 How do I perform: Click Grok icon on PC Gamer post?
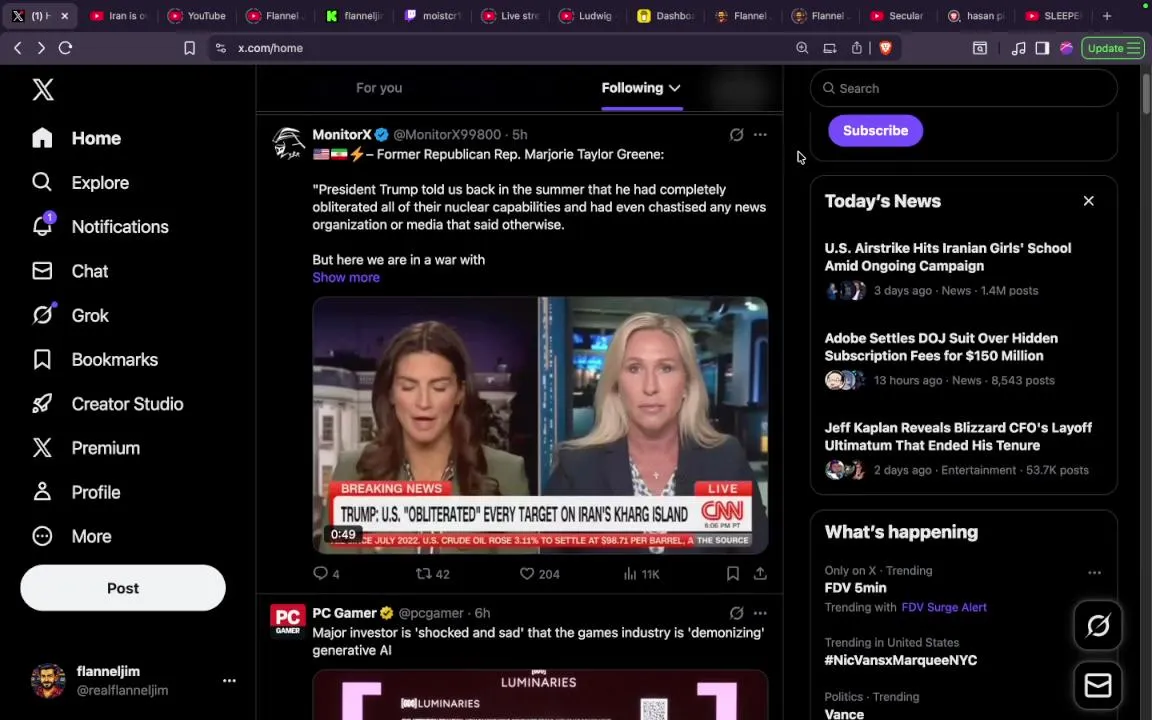click(736, 613)
